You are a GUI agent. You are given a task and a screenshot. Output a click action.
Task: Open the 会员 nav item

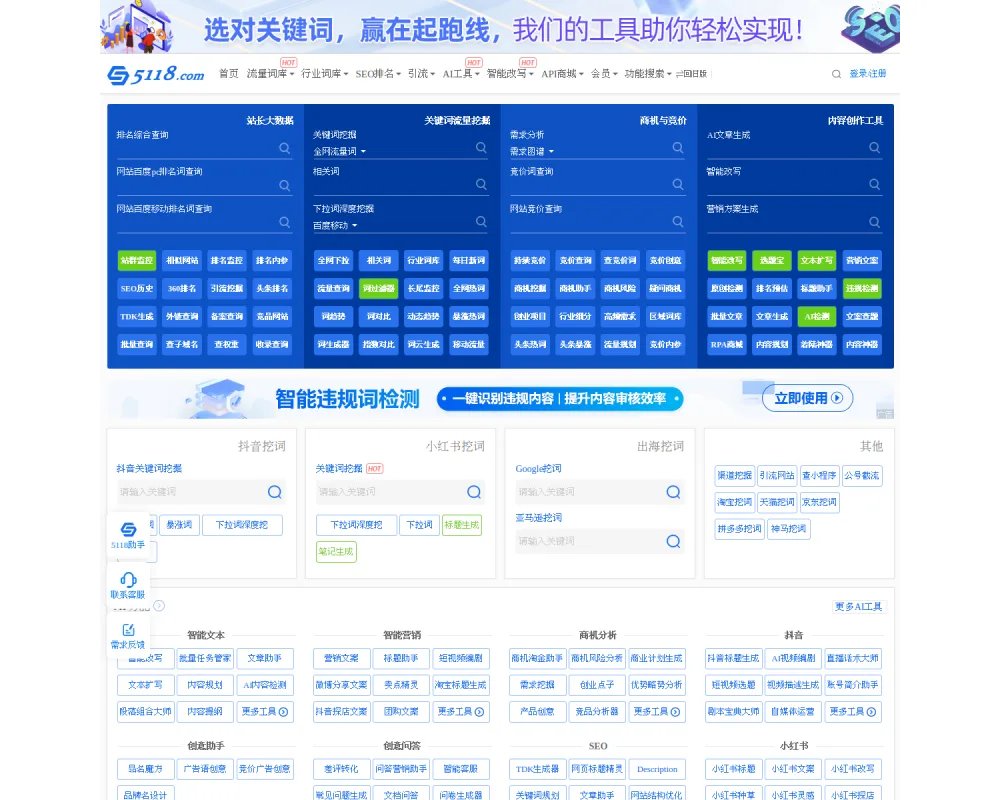[x=604, y=74]
